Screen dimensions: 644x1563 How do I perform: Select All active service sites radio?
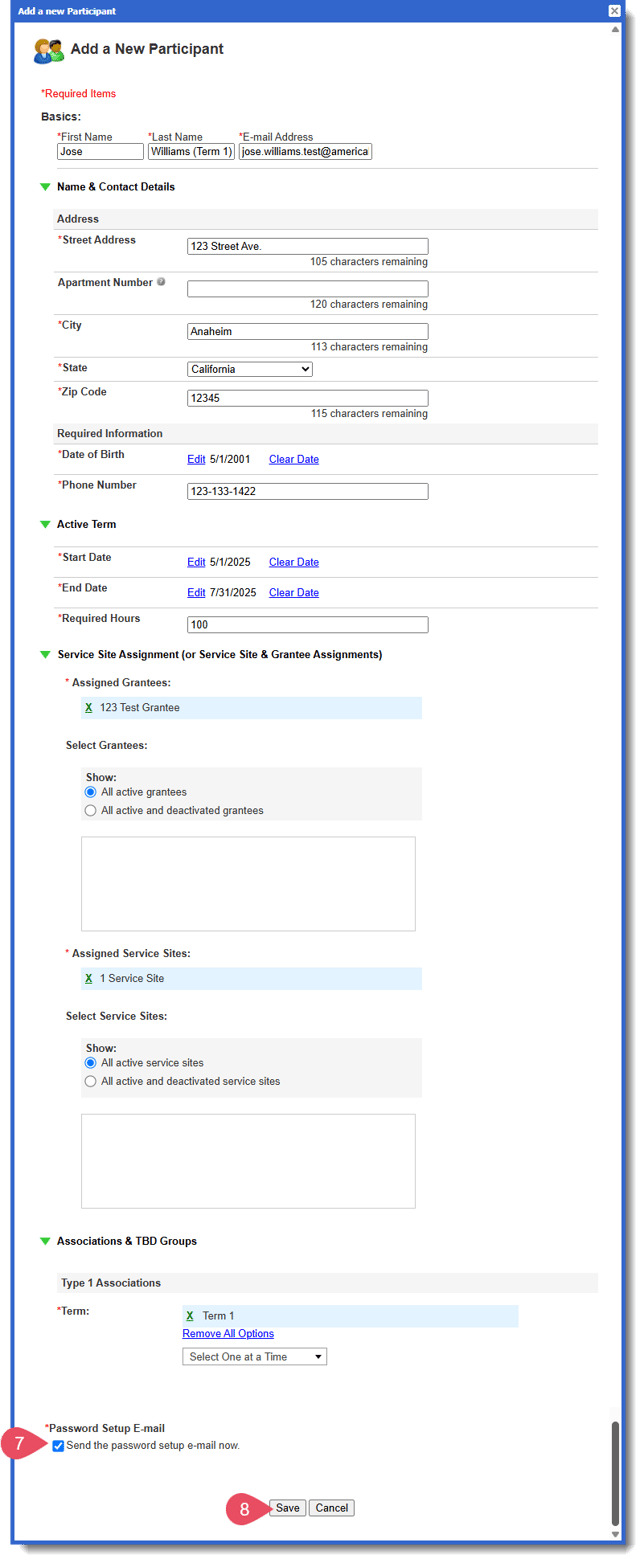(x=91, y=1063)
